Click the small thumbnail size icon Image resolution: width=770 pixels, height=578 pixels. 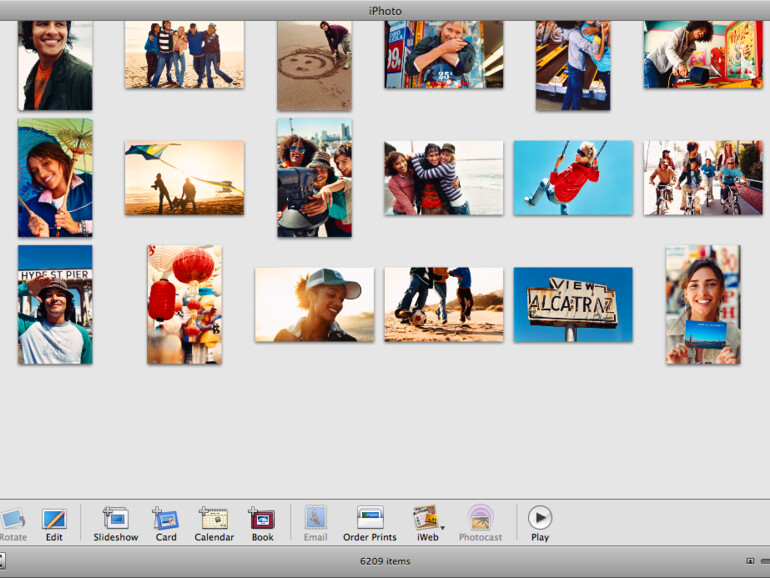pyautogui.click(x=750, y=561)
